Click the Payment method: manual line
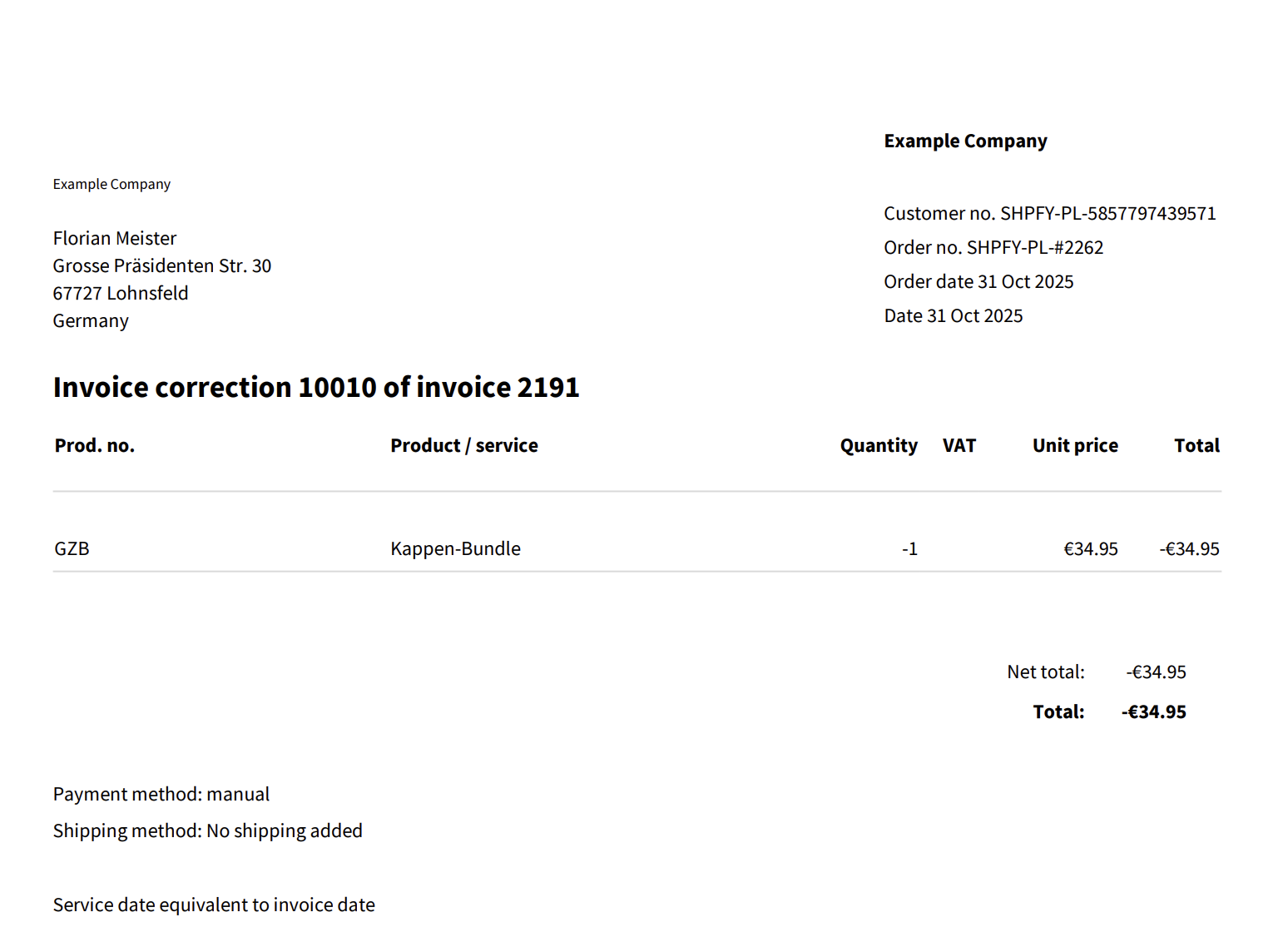The height and width of the screenshot is (937, 1288). [161, 795]
